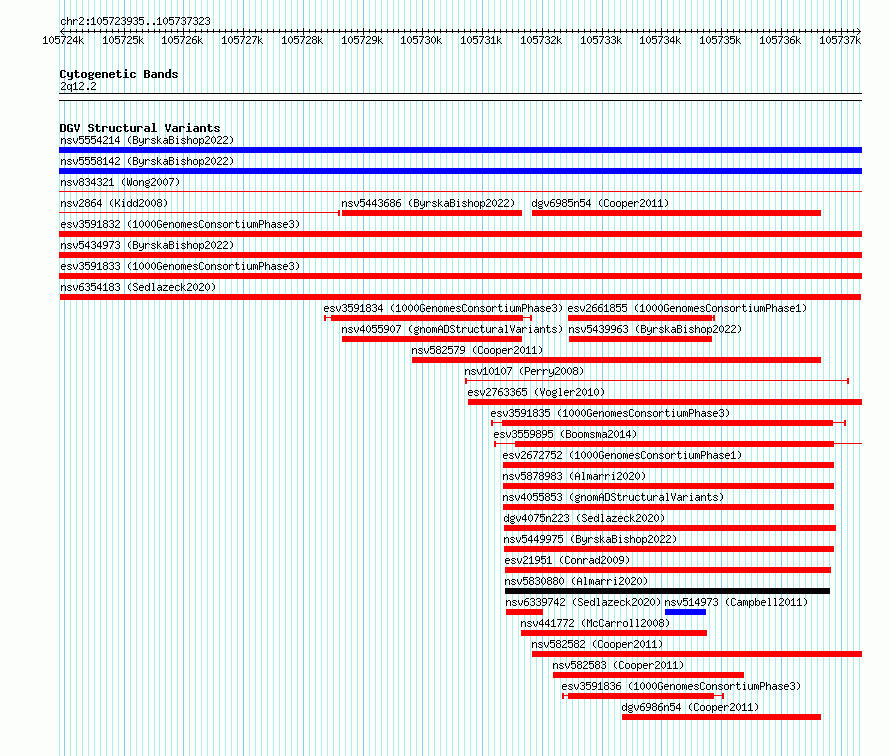Open variant nsv834321 (Wong2007)
The image size is (890, 756).
pyautogui.click(x=120, y=182)
